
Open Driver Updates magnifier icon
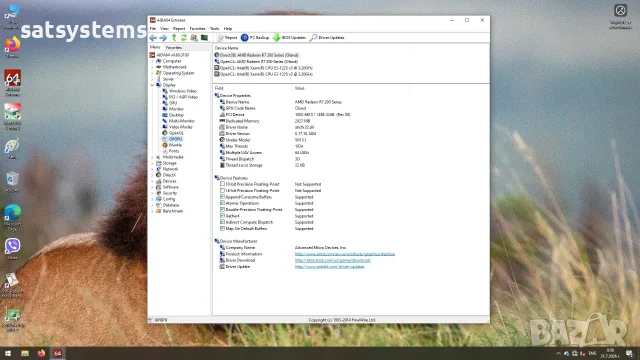pyautogui.click(x=313, y=38)
